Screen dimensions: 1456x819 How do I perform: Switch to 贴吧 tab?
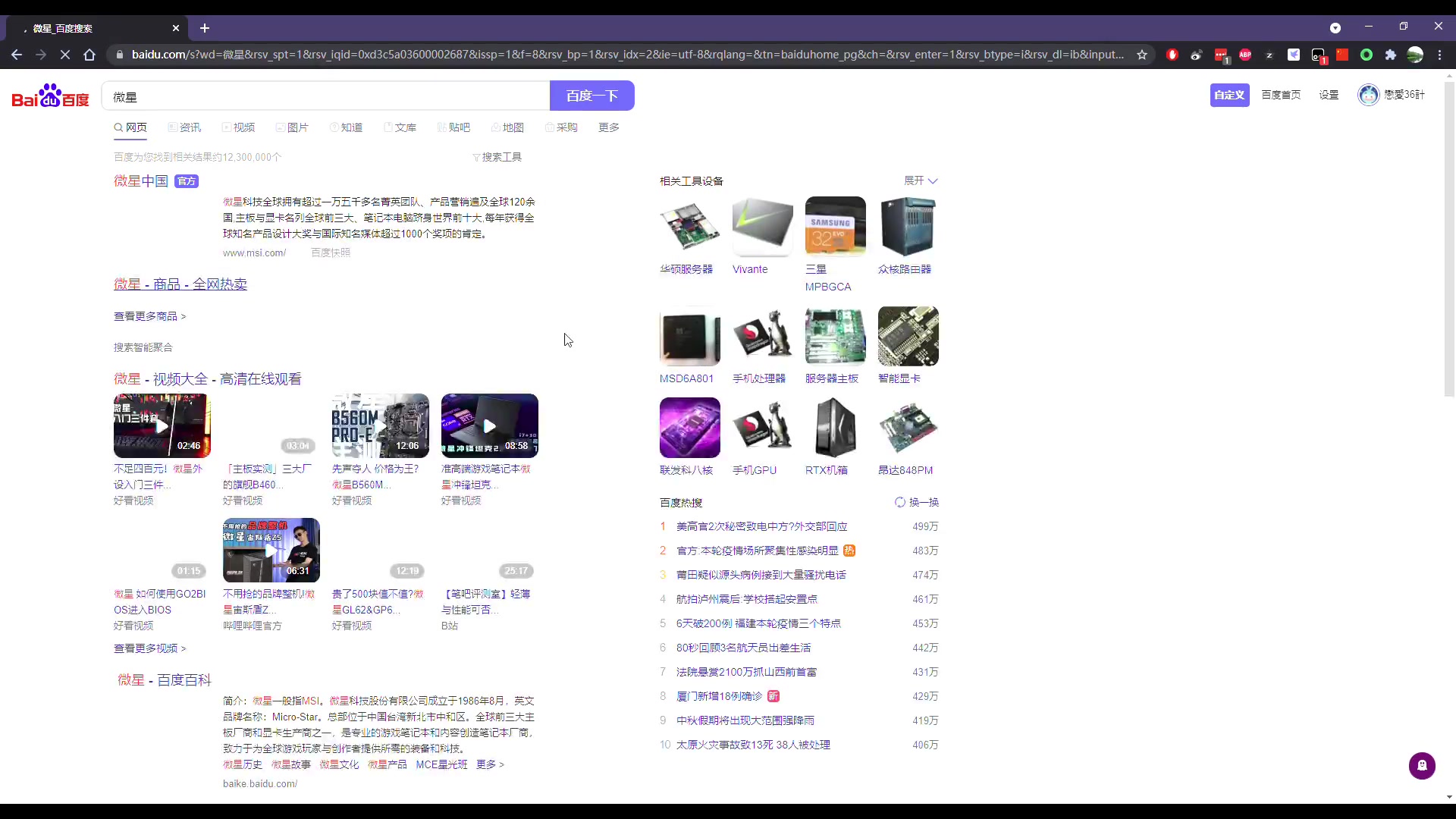(x=453, y=127)
